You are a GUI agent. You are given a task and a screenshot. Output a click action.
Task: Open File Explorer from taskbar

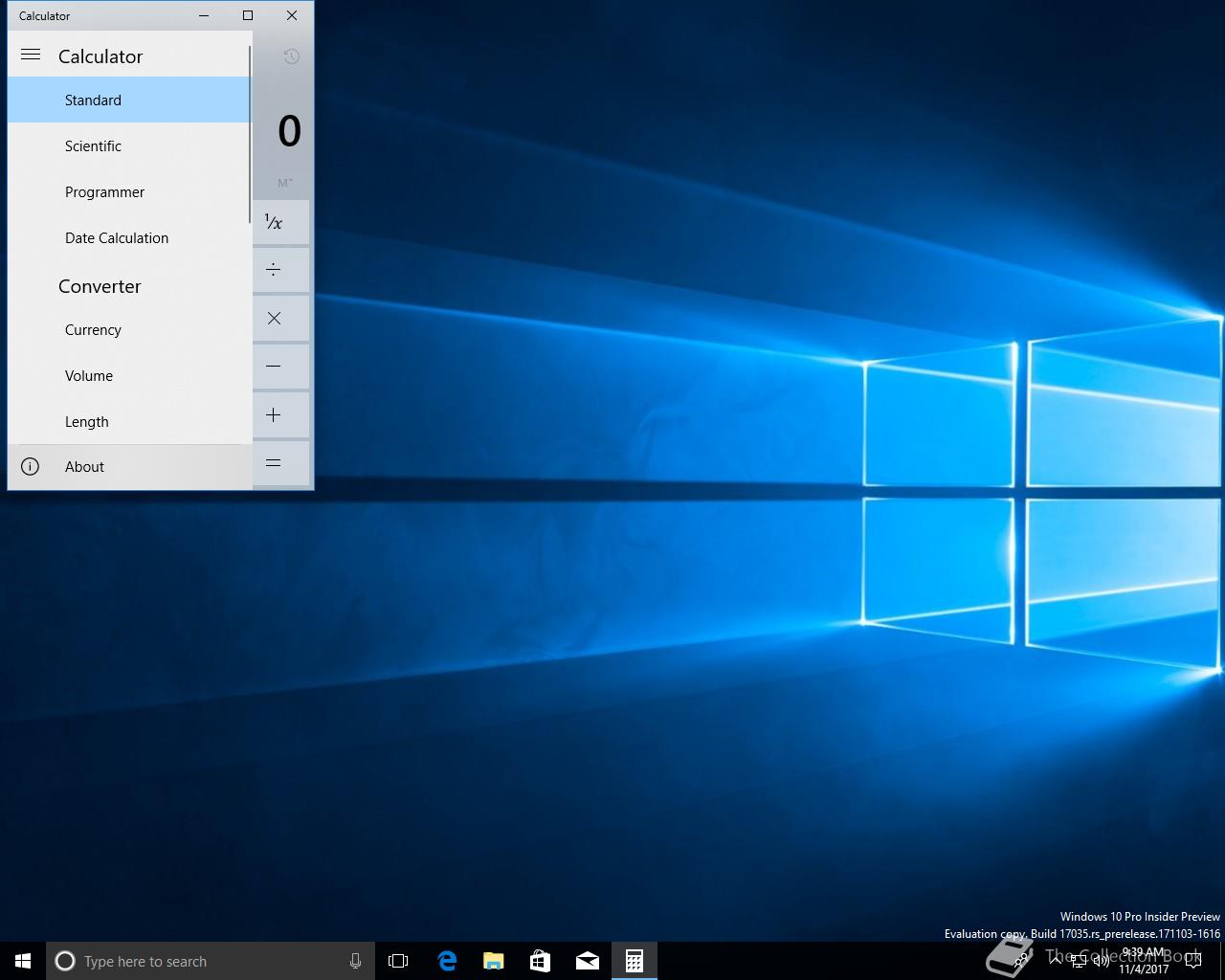[x=493, y=961]
